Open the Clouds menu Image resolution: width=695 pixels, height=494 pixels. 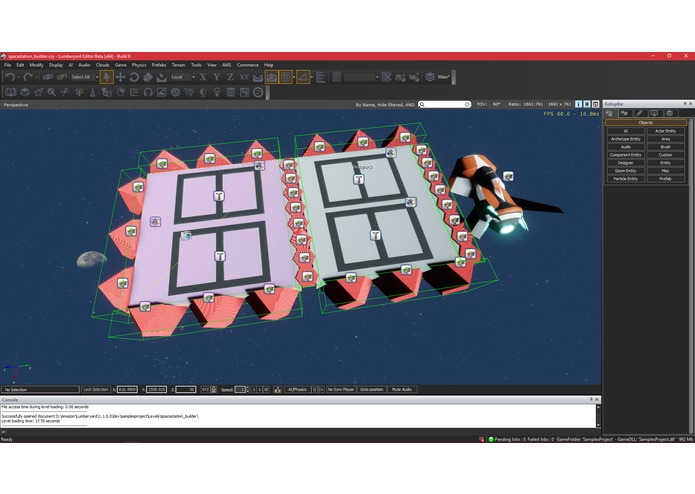[x=102, y=65]
